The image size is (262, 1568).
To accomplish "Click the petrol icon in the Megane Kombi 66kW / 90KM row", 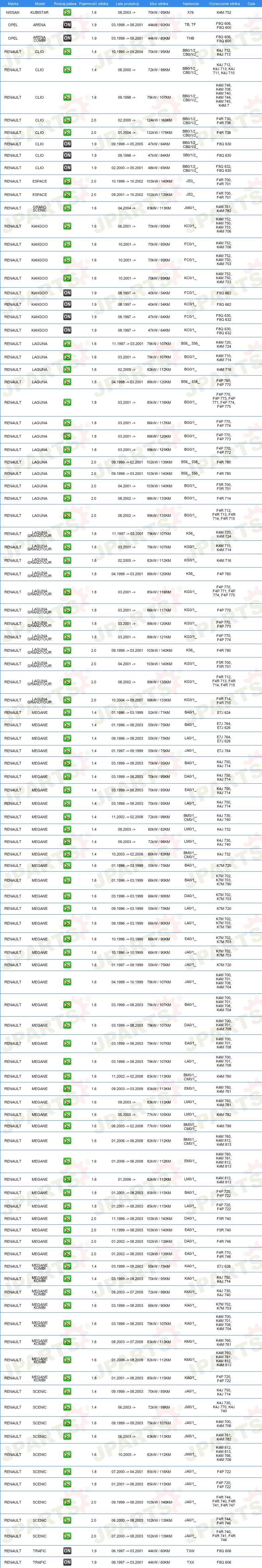I will pos(67,1305).
